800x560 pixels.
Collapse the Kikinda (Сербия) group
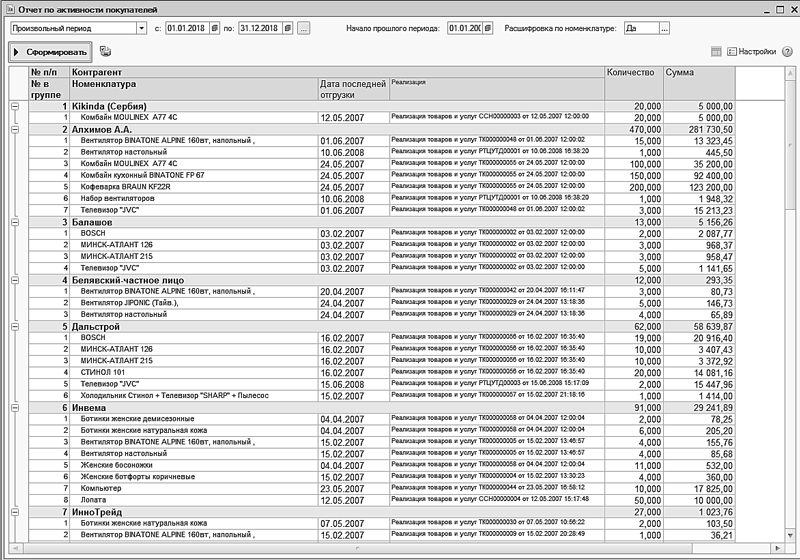click(15, 106)
